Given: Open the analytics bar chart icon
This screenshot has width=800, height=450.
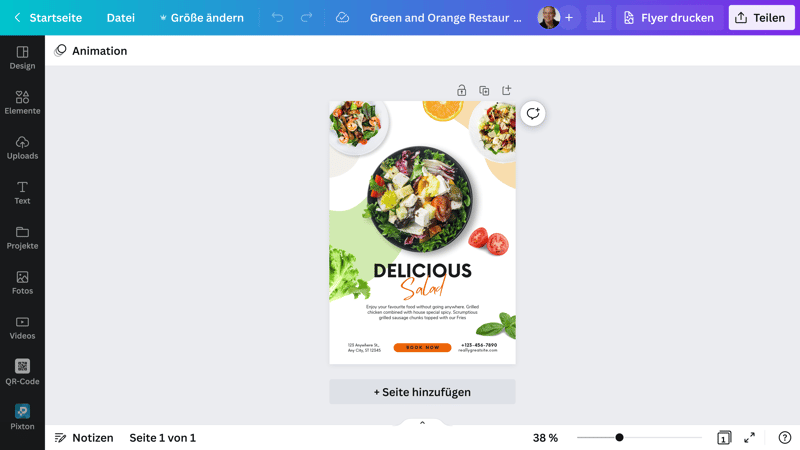Looking at the screenshot, I should 599,18.
